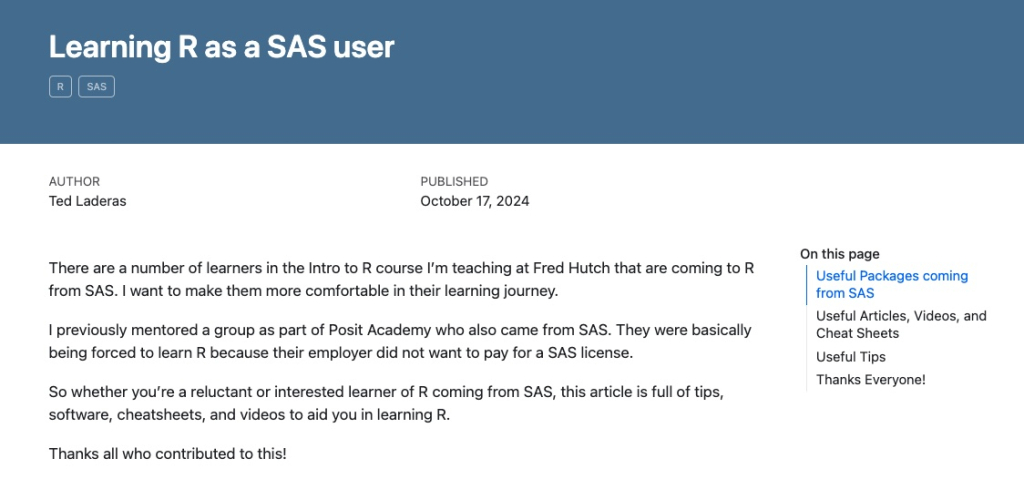The width and height of the screenshot is (1024, 479).
Task: Click the SAS category tag
Action: pyautogui.click(x=97, y=86)
